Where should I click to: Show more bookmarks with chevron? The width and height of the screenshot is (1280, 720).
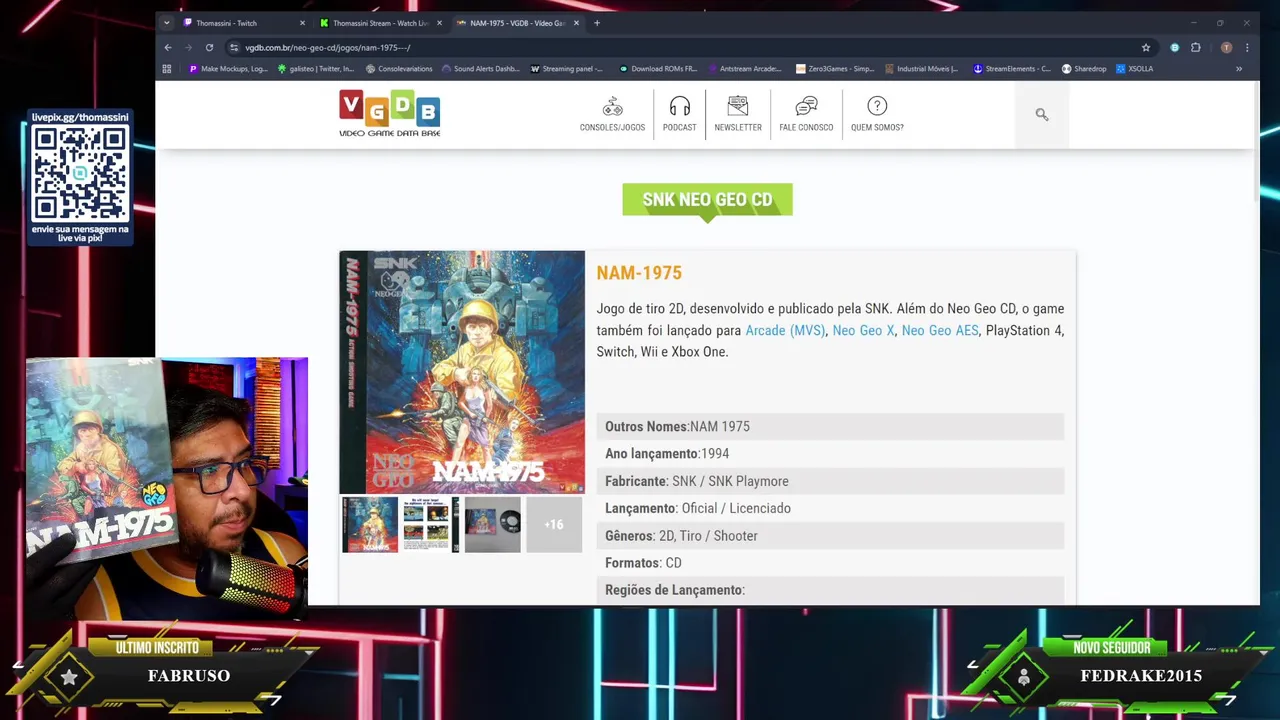1238,69
